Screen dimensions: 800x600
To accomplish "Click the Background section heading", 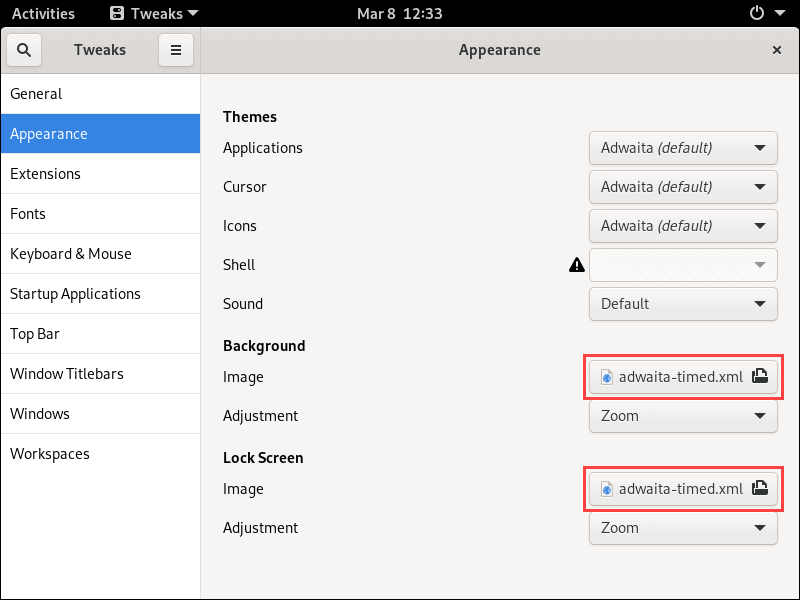I will point(264,346).
